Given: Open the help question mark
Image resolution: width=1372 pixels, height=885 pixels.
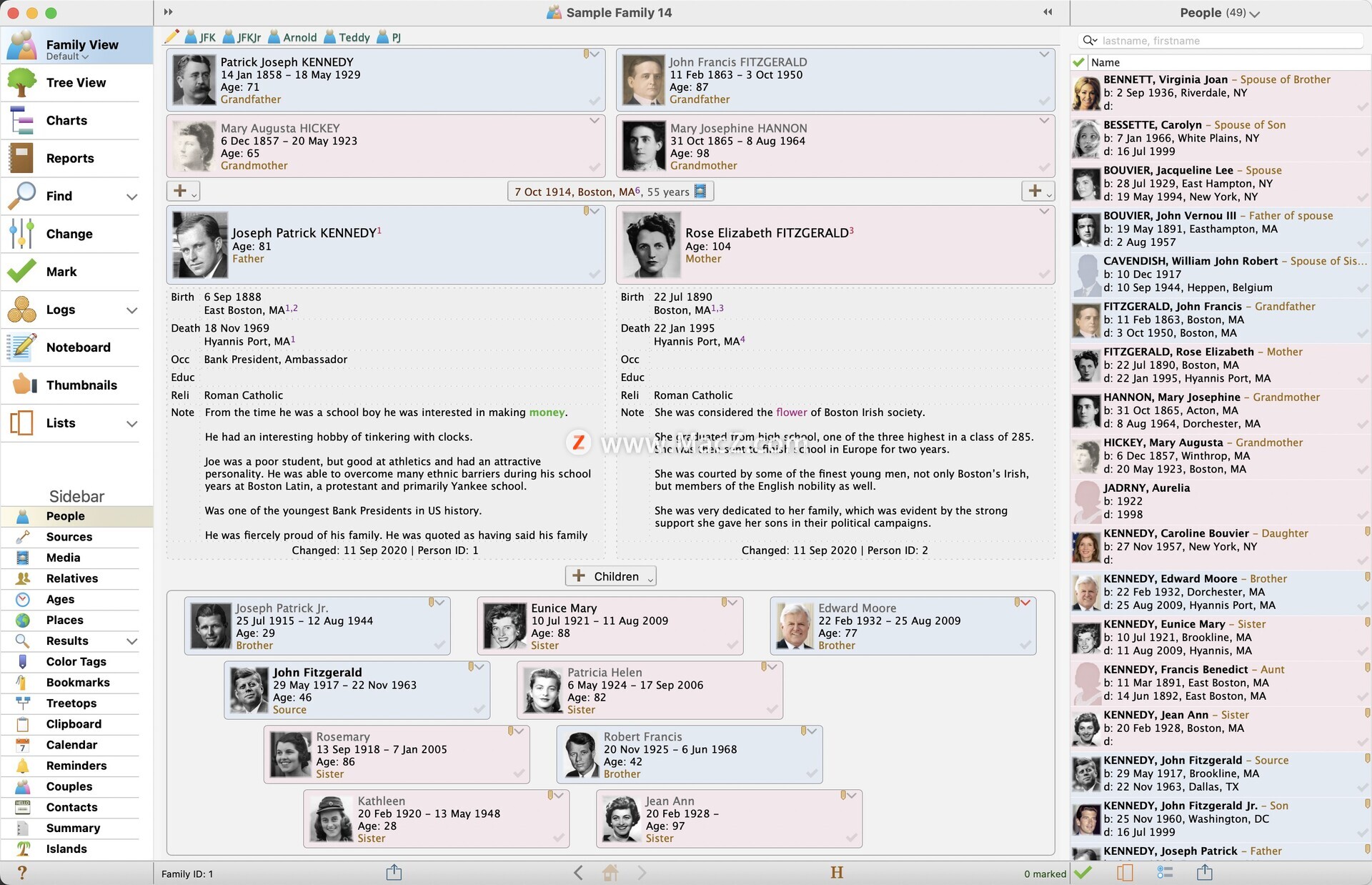Looking at the screenshot, I should (x=22, y=873).
